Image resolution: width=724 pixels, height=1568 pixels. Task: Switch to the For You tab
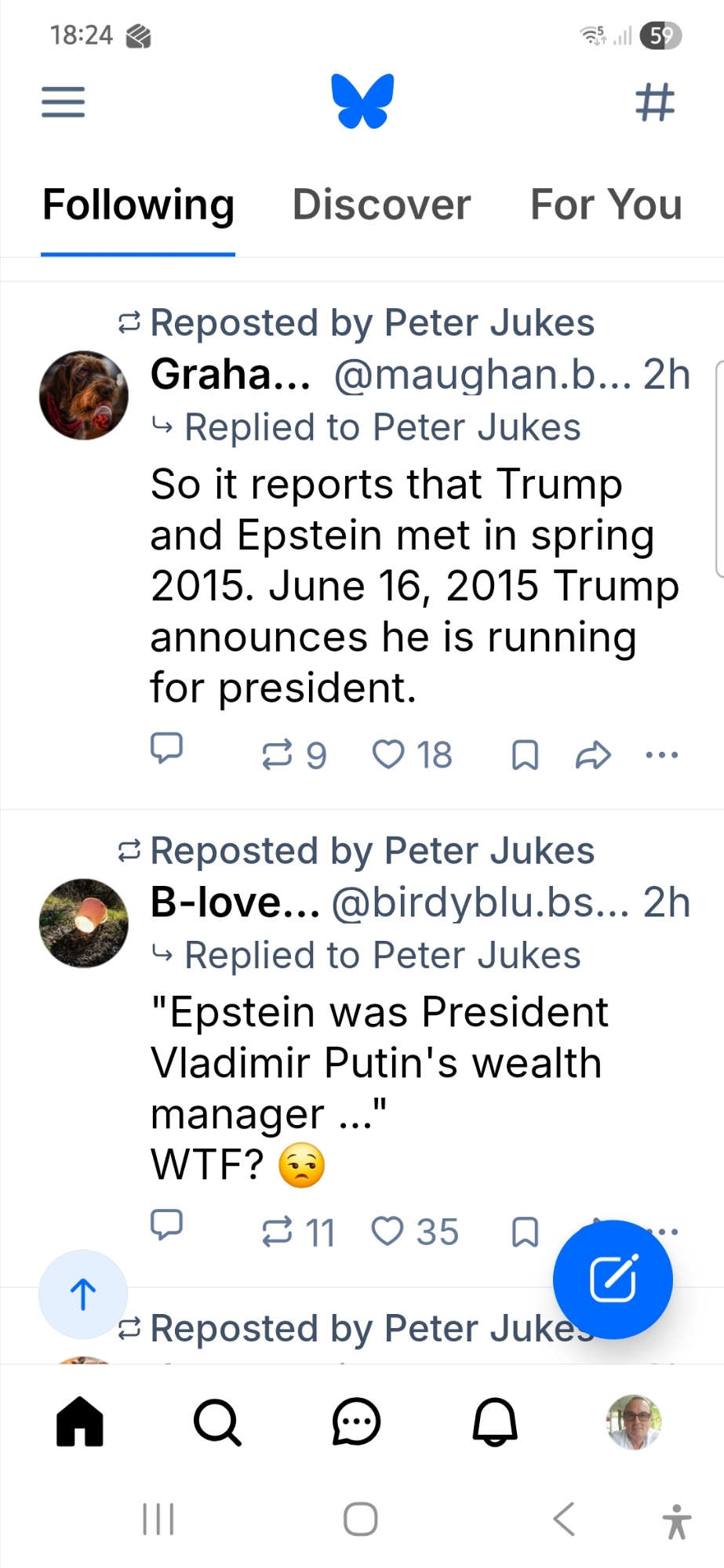click(606, 205)
